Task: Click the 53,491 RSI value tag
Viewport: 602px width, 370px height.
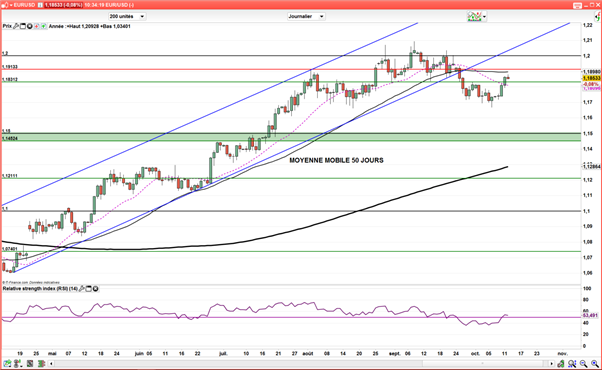Action: pyautogui.click(x=590, y=315)
